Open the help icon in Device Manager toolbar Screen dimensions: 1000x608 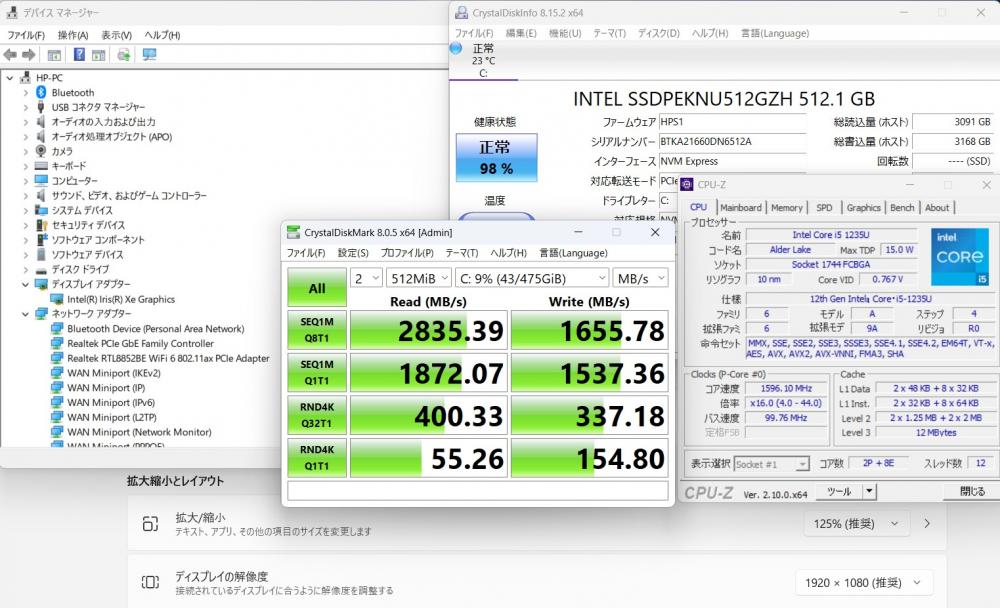(79, 55)
